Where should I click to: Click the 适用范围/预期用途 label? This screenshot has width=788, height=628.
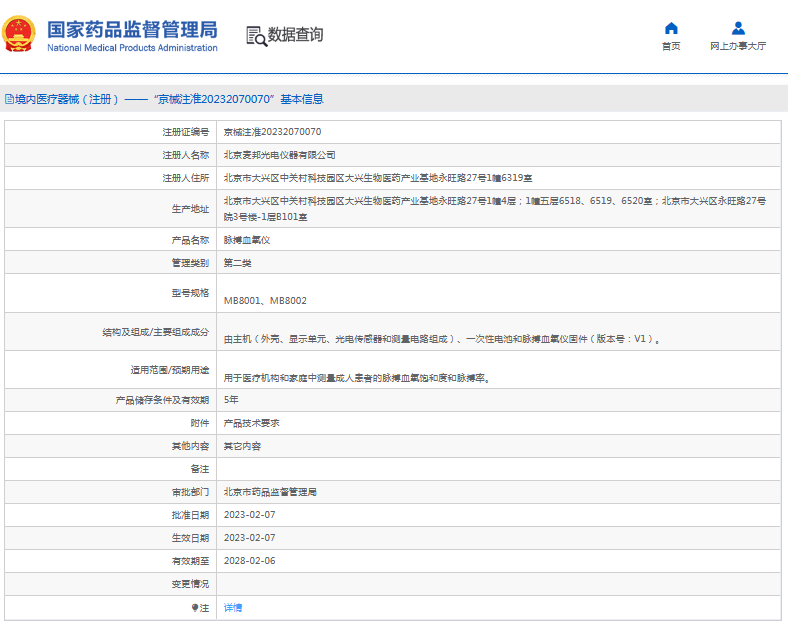click(170, 370)
